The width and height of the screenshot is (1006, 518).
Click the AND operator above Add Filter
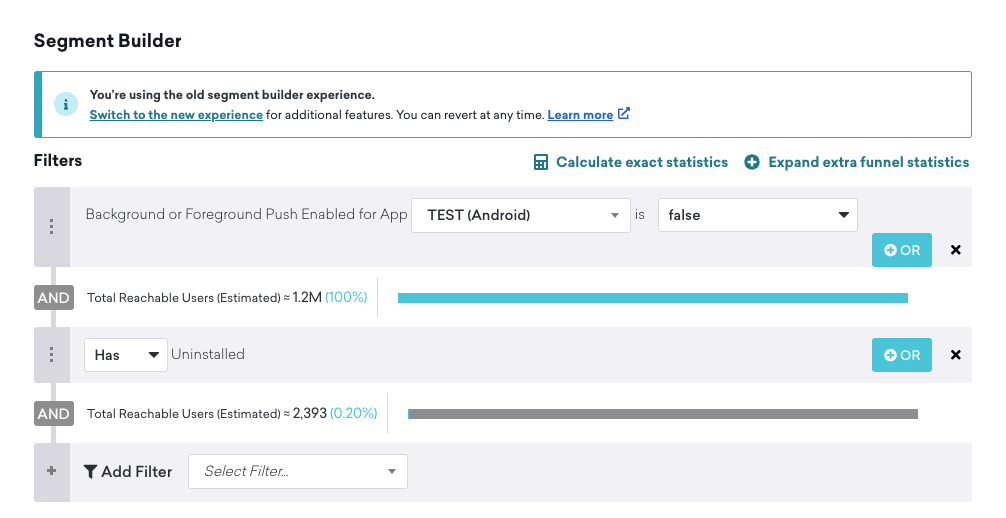(x=54, y=413)
